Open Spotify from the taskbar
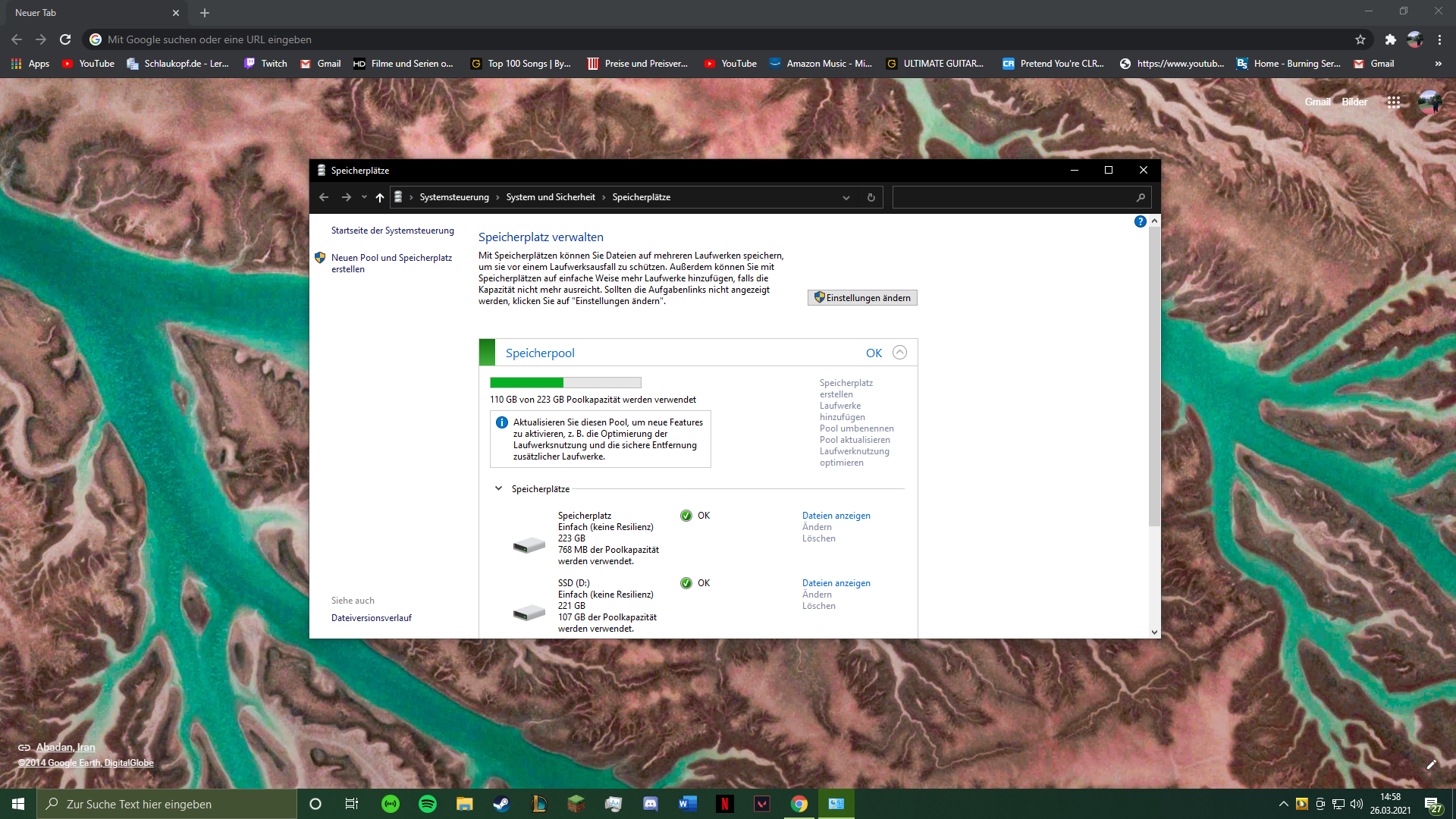 click(x=428, y=804)
